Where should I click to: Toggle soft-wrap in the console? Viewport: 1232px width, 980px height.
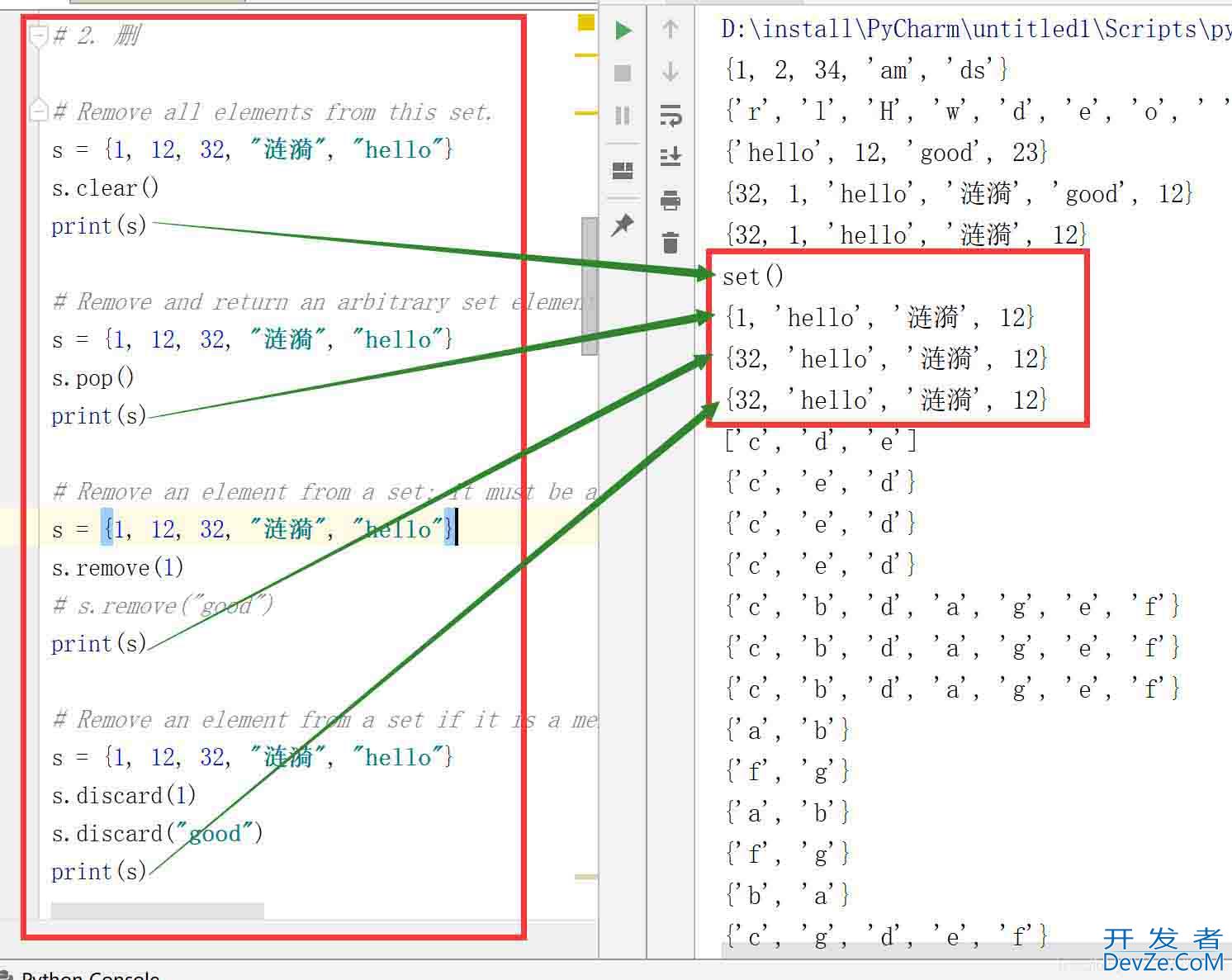(670, 115)
